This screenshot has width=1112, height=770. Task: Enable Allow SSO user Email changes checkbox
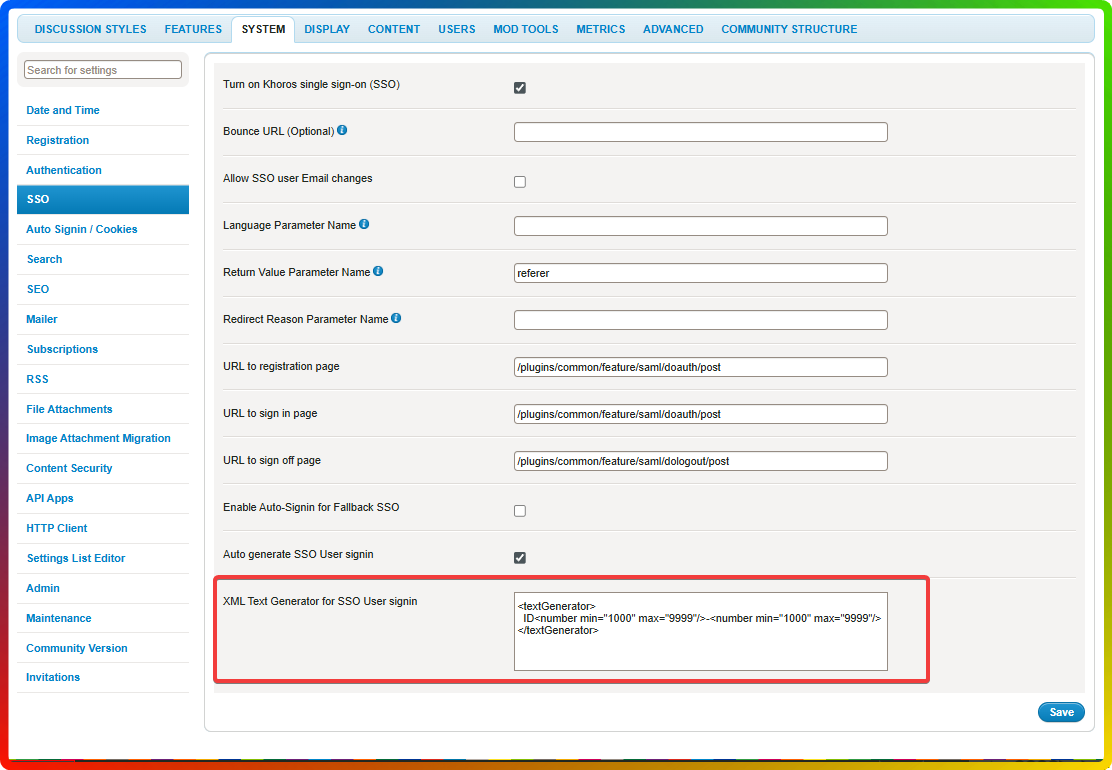(520, 182)
